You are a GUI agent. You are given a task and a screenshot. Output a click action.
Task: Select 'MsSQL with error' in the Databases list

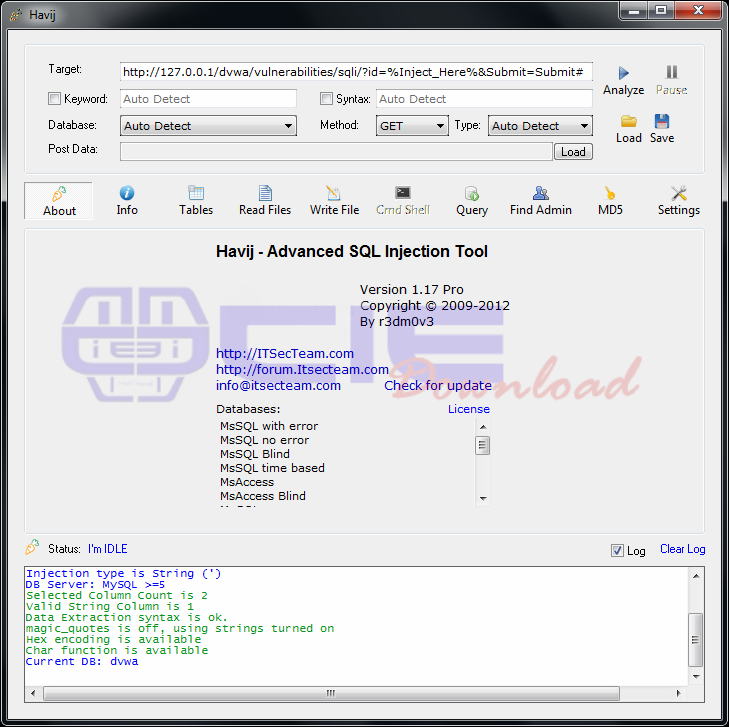coord(269,426)
